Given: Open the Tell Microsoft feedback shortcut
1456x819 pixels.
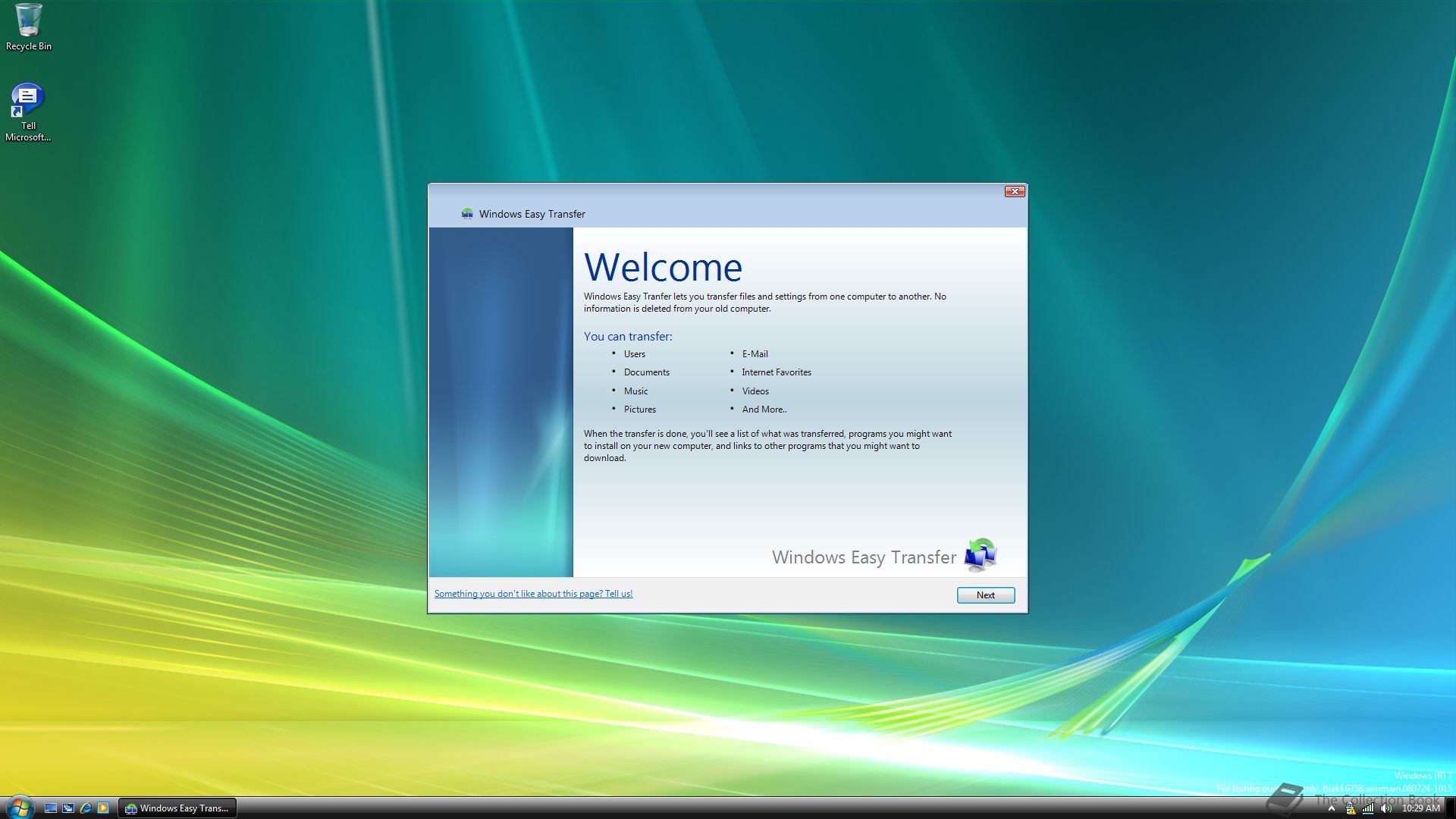Looking at the screenshot, I should point(28,112).
